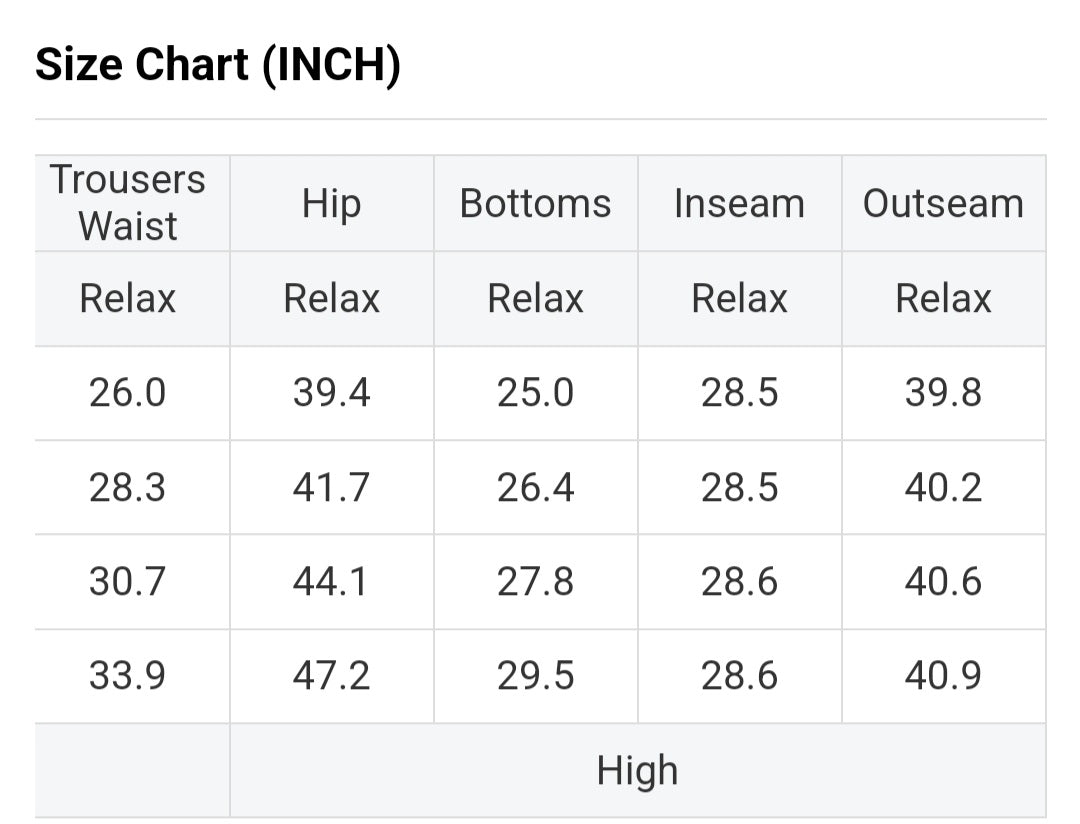Viewport: 1080px width, 824px height.
Task: Click the Hip column header
Action: pyautogui.click(x=331, y=204)
